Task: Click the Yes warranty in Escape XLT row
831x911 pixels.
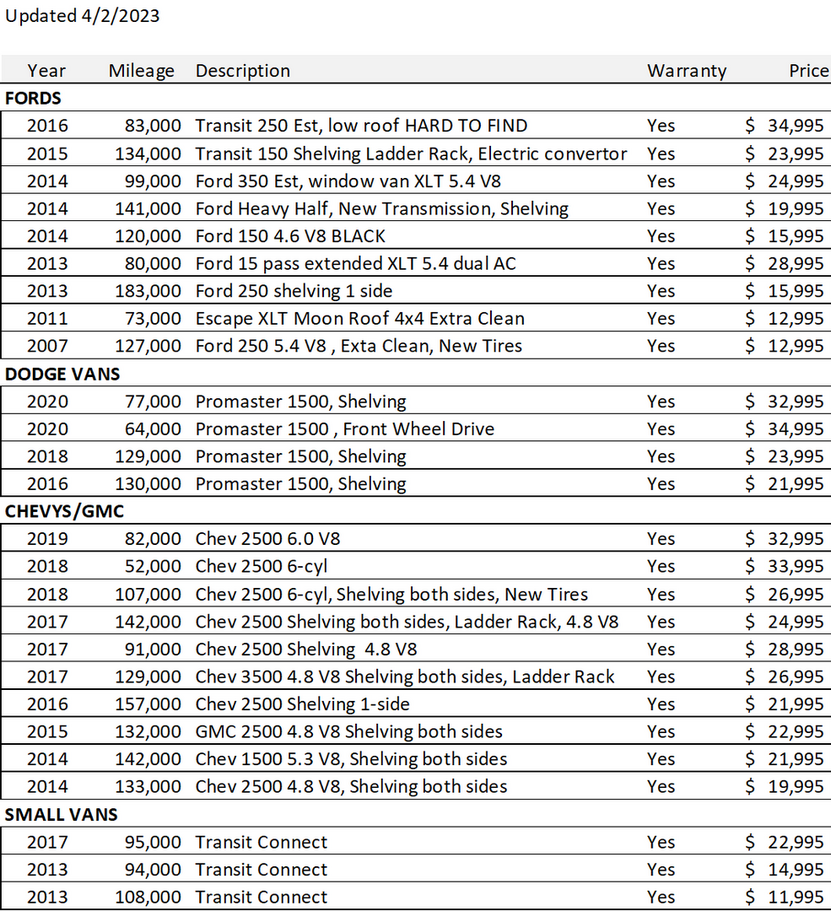Action: click(661, 318)
